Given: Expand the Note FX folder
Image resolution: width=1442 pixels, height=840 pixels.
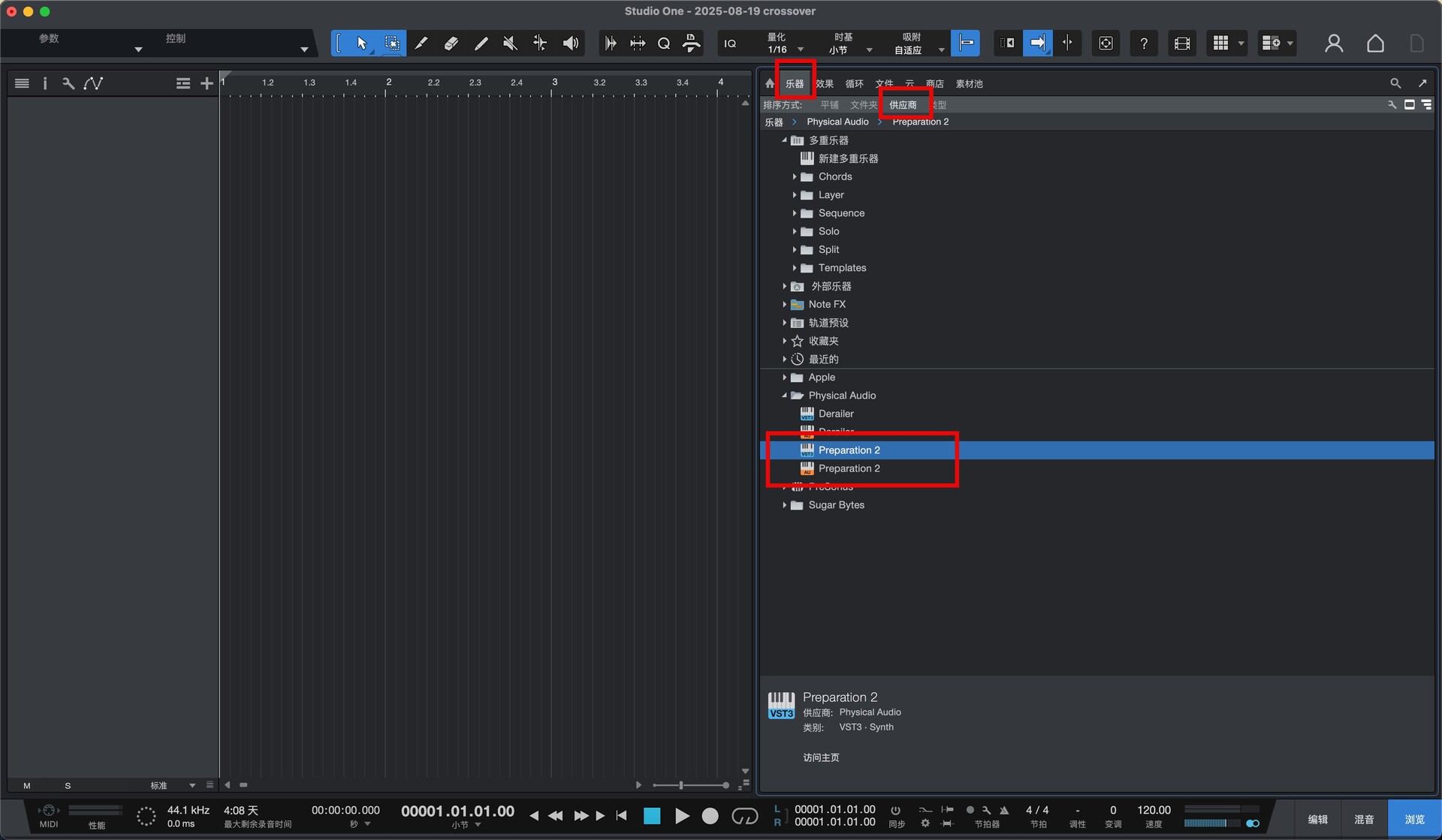Looking at the screenshot, I should coord(785,305).
